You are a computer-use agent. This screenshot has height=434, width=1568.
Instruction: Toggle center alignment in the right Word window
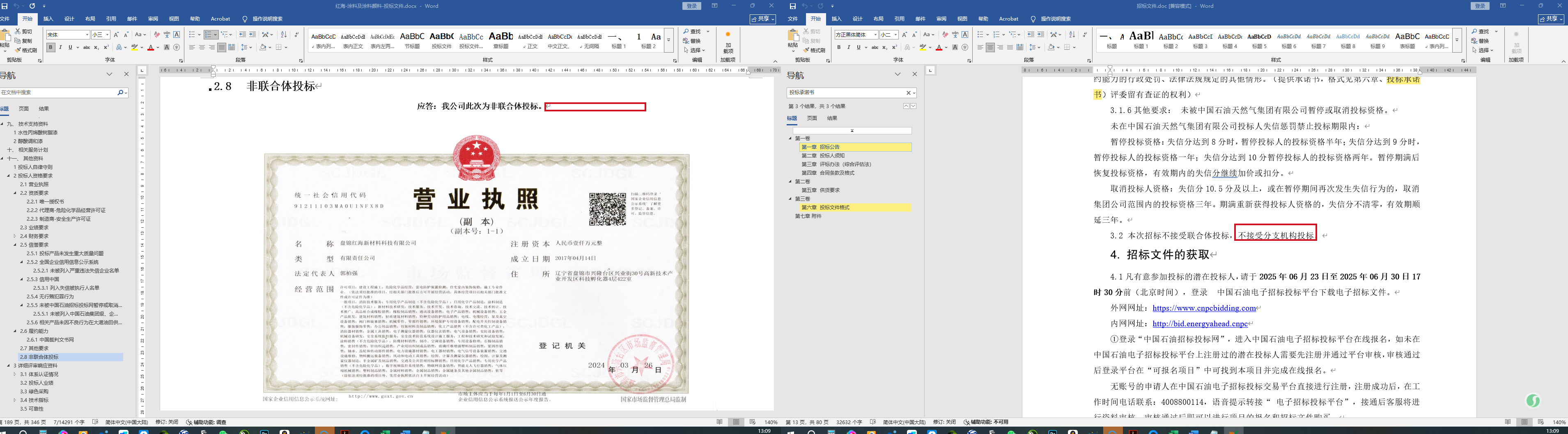[990, 48]
